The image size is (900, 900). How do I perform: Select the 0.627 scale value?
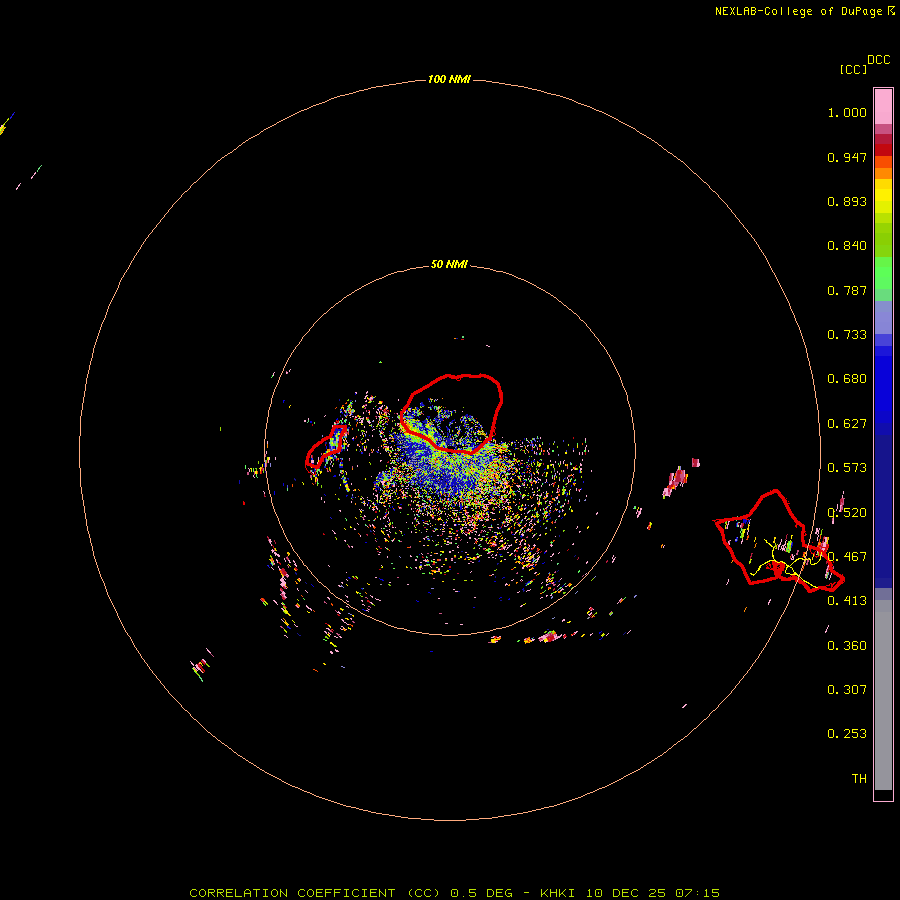point(847,424)
